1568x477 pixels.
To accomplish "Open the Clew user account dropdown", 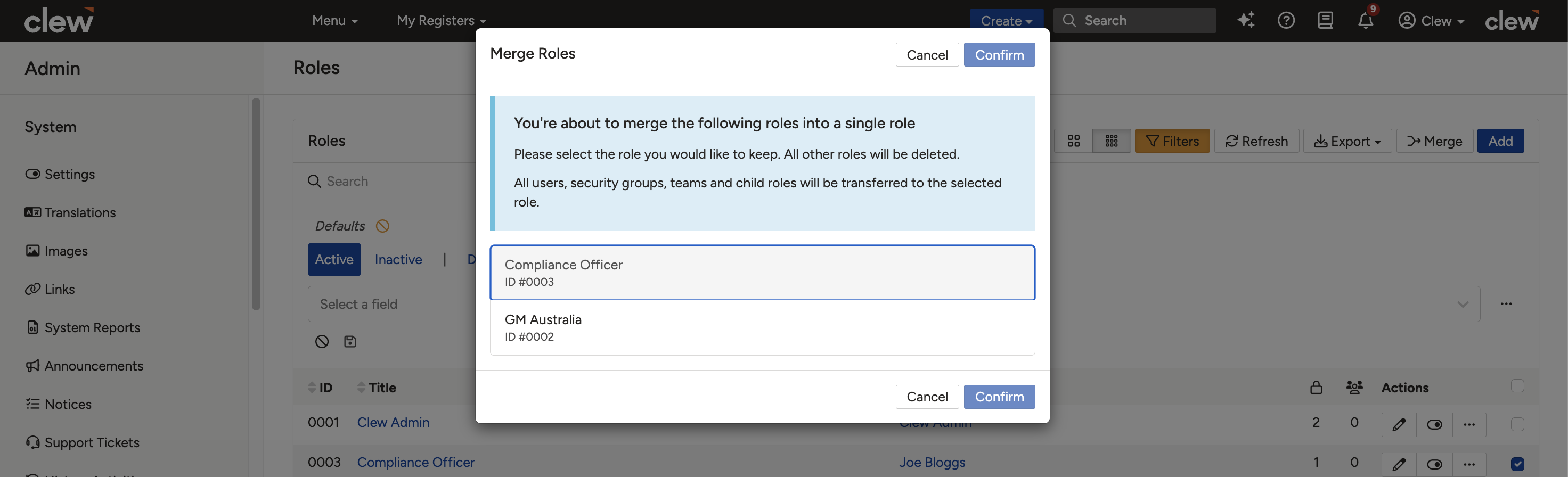I will [1431, 20].
